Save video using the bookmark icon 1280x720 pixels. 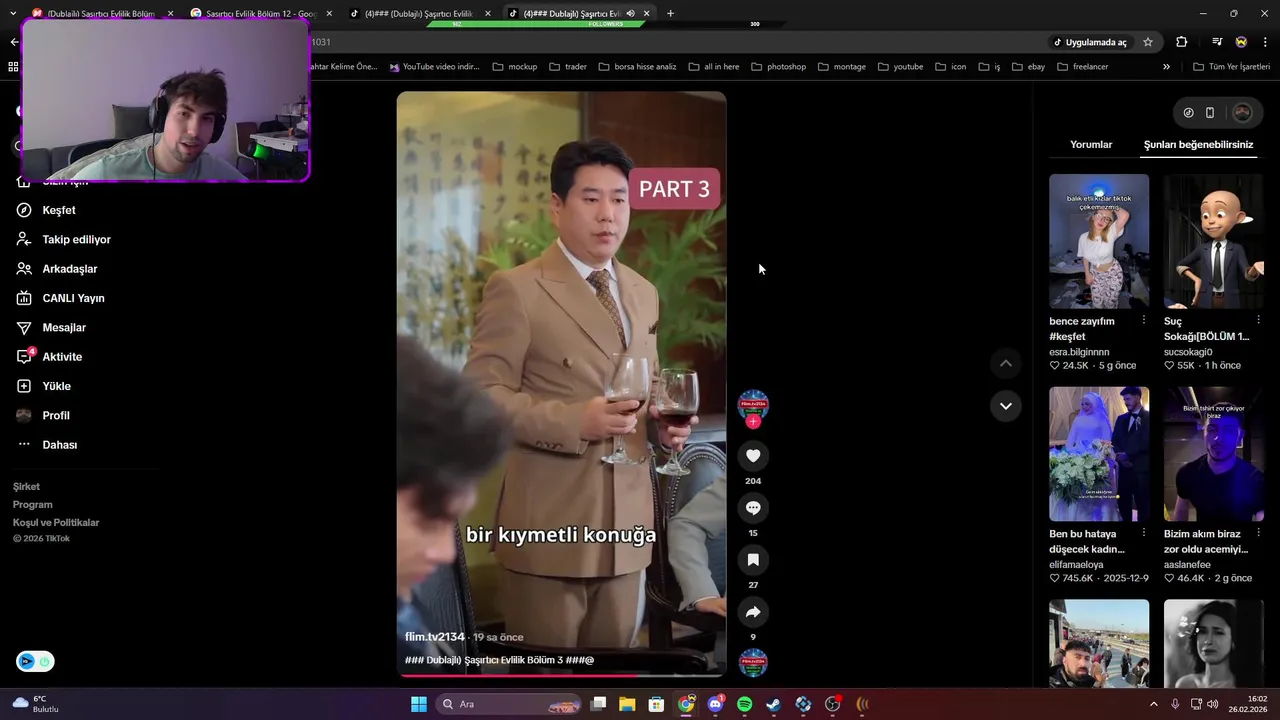pos(753,560)
